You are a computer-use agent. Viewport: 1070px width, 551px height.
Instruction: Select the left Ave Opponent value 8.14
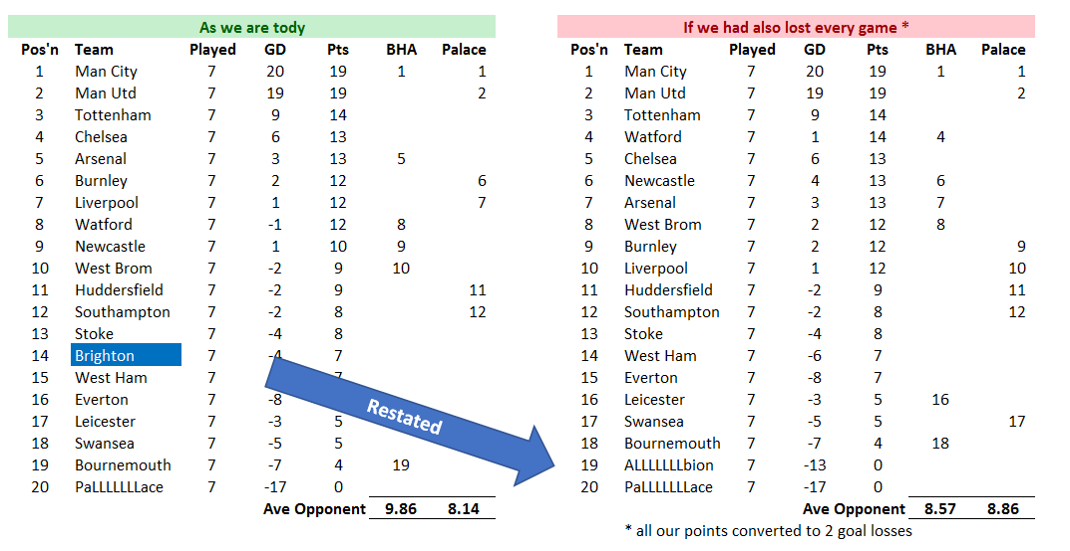coord(463,509)
